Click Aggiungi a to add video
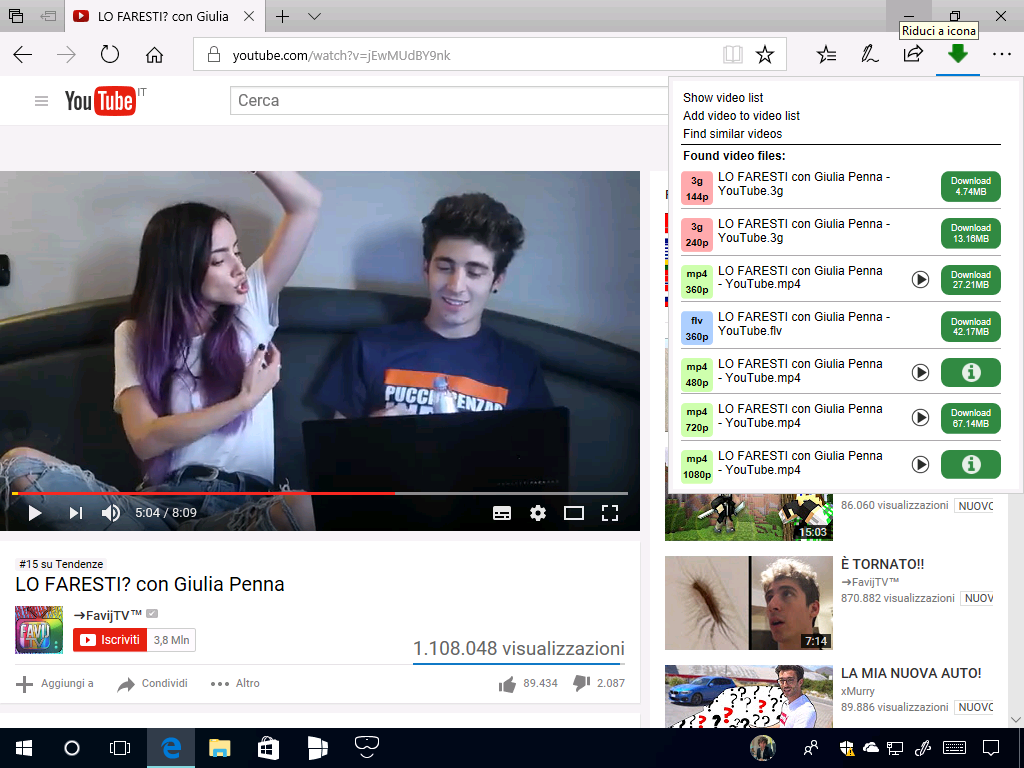 [x=55, y=684]
